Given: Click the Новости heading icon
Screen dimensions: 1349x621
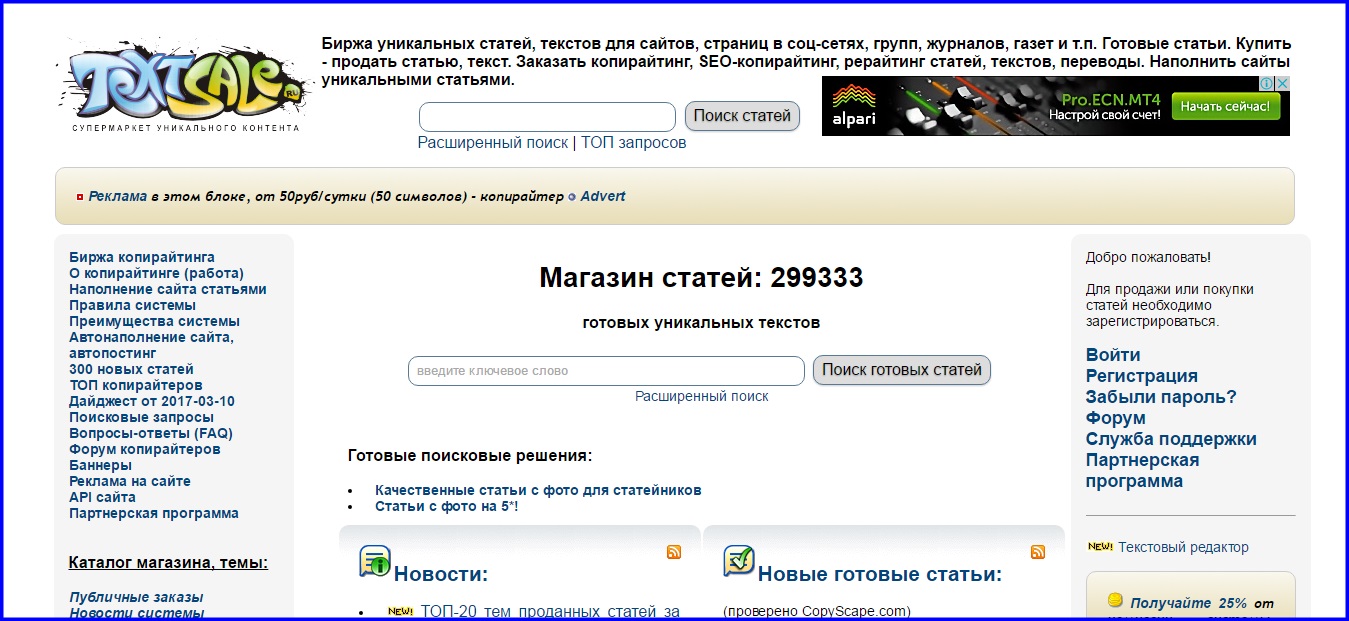Looking at the screenshot, I should point(375,562).
